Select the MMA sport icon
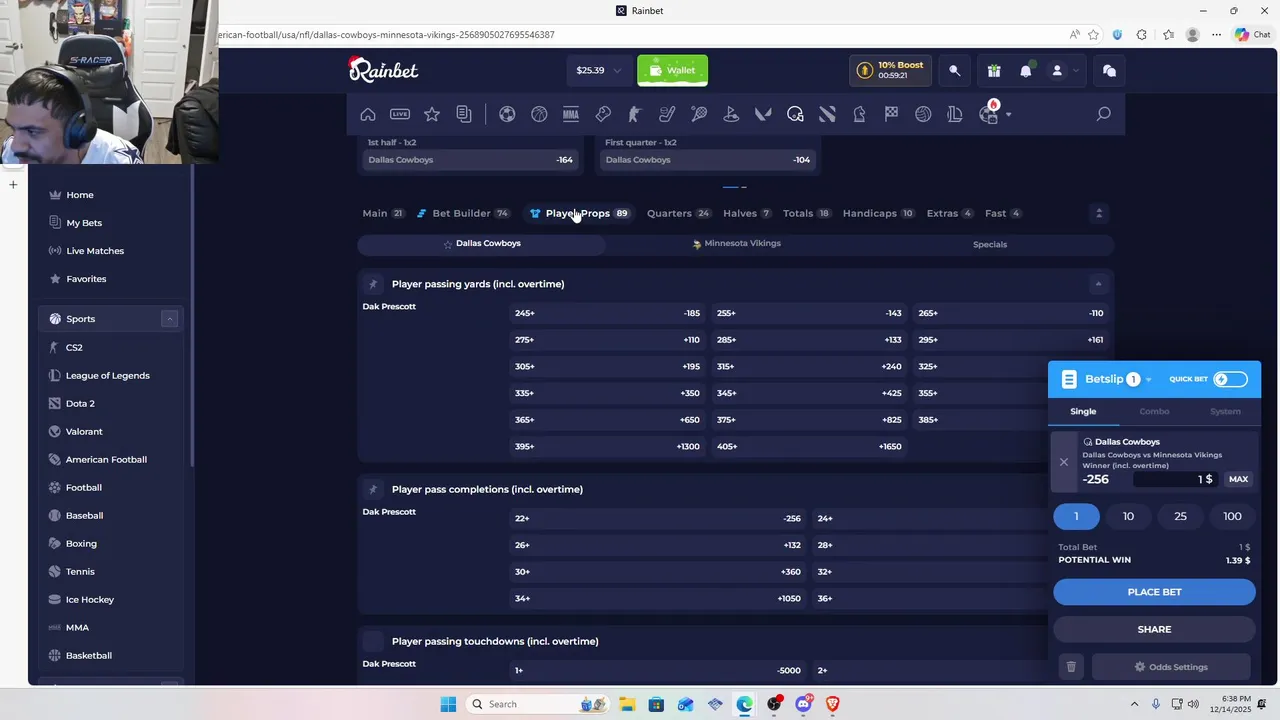This screenshot has width=1280, height=720. (571, 114)
